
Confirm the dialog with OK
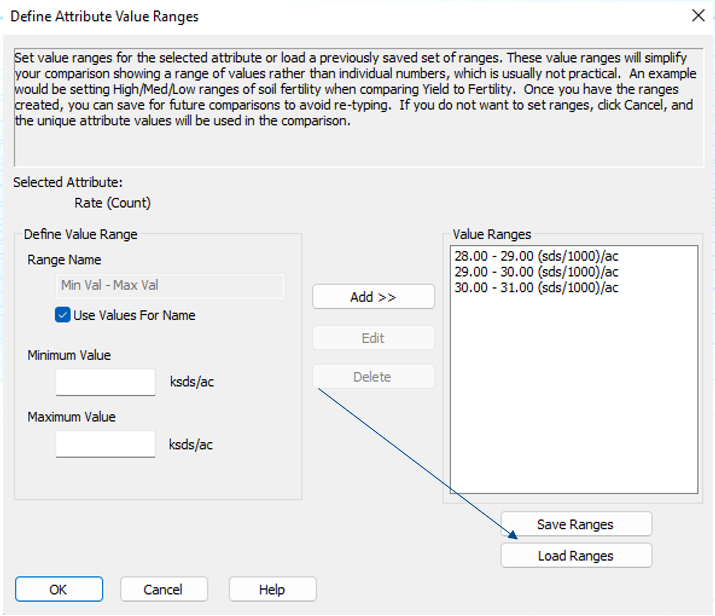[x=59, y=589]
